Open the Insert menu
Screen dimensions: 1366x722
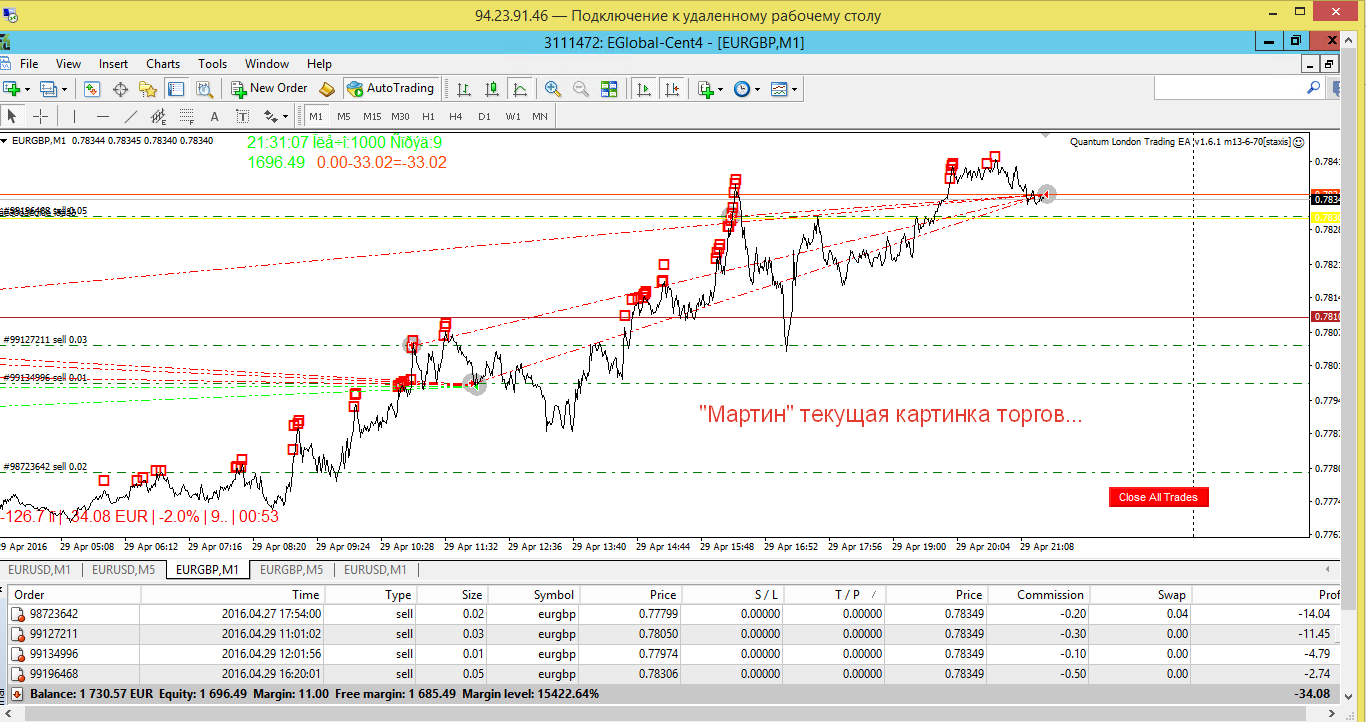point(113,63)
